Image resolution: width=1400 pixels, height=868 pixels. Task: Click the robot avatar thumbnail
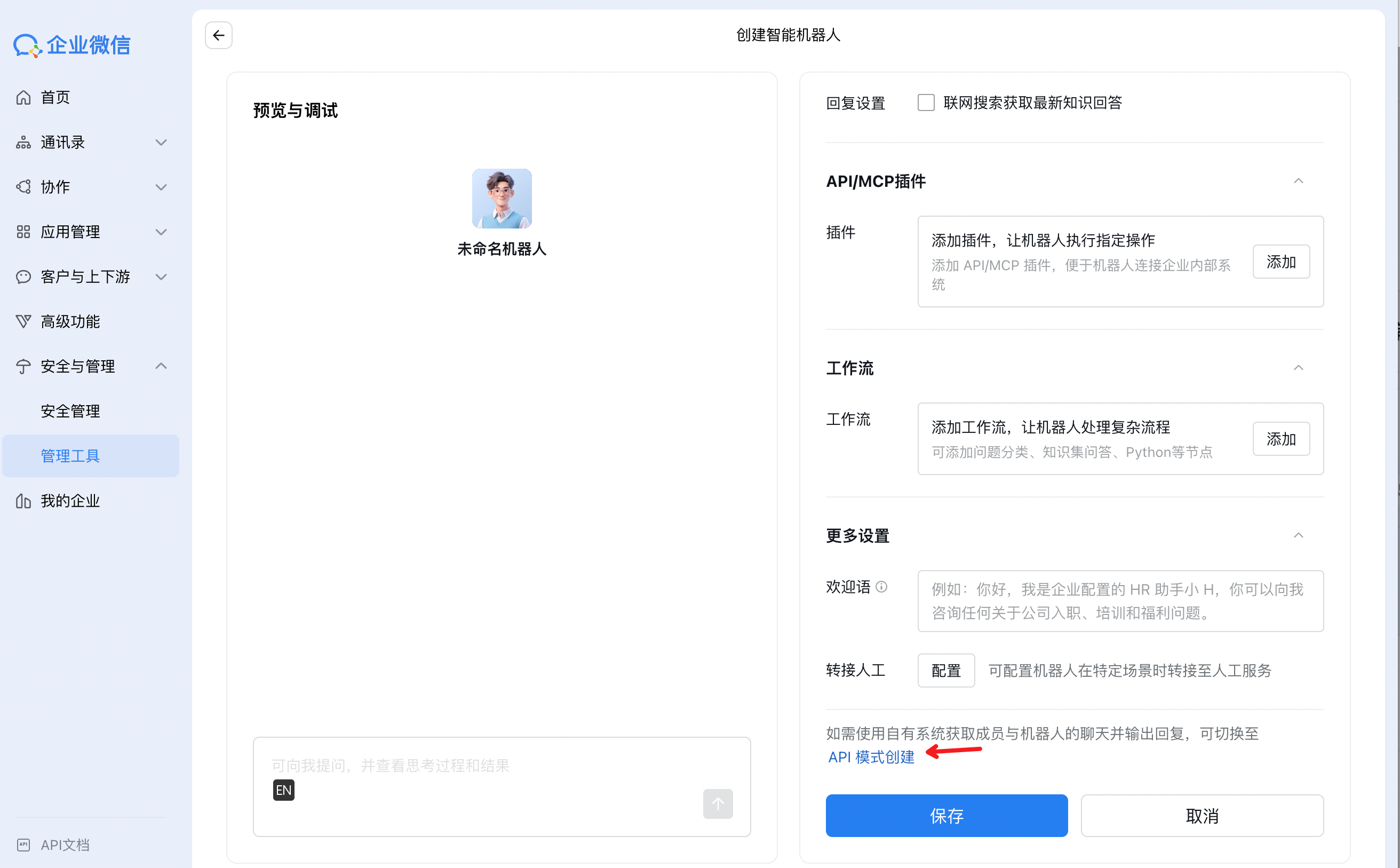502,199
